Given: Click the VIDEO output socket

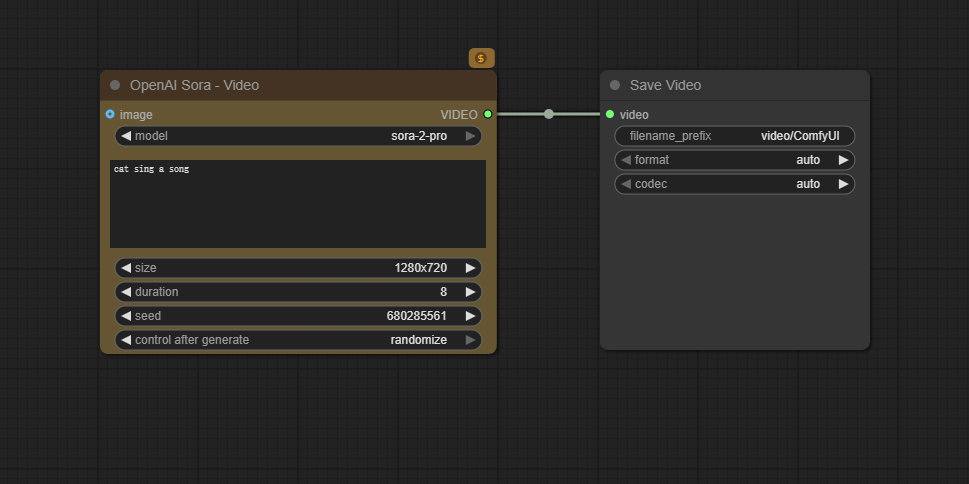Looking at the screenshot, I should pos(488,115).
